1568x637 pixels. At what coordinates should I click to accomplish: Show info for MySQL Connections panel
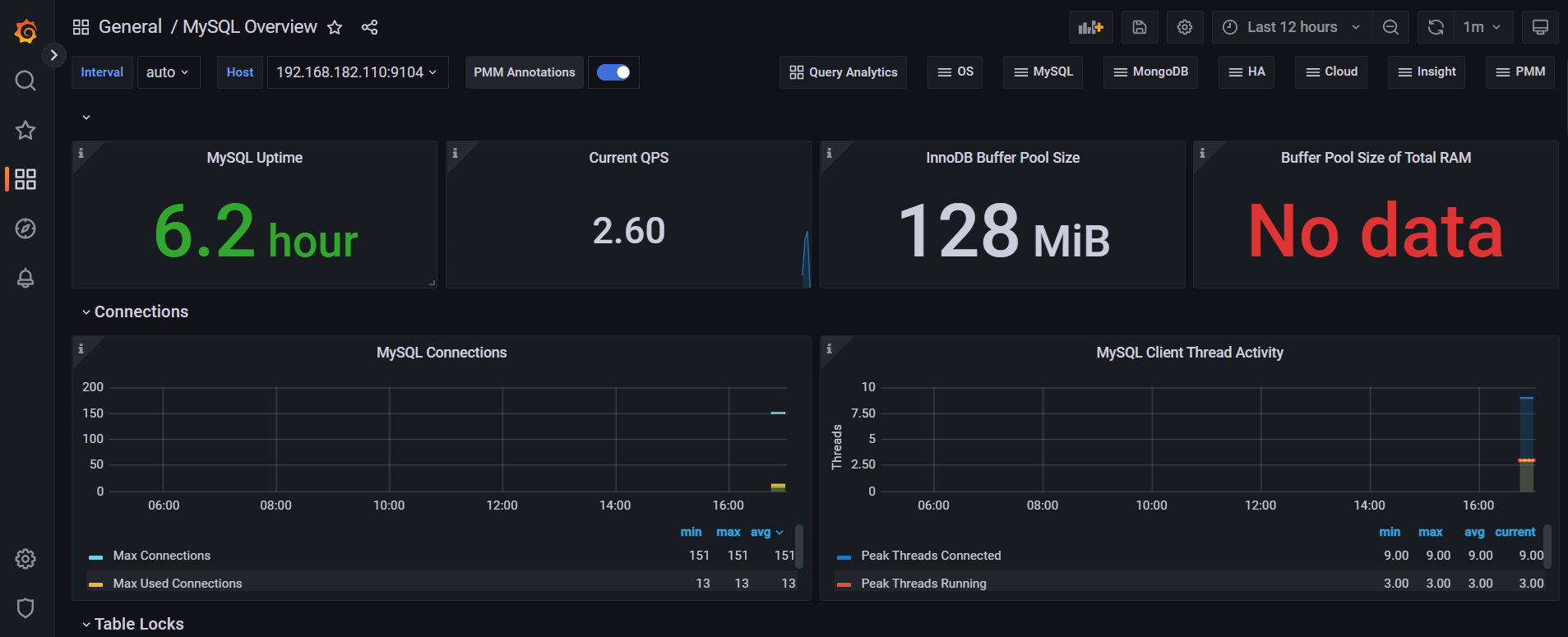click(x=81, y=349)
